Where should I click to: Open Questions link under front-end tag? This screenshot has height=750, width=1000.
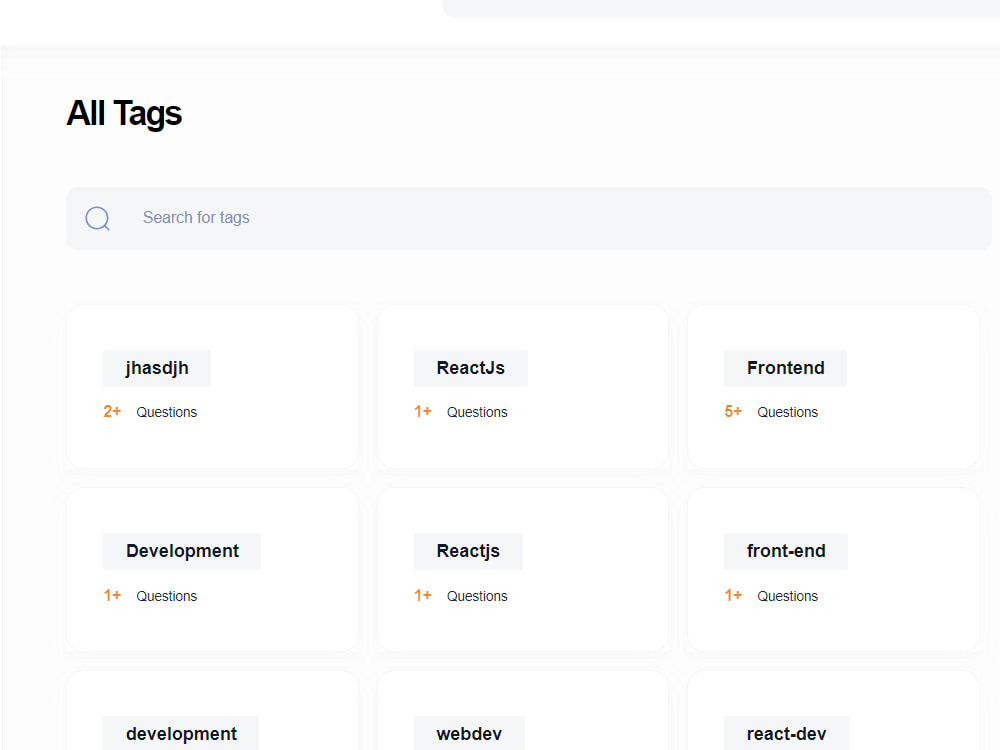(x=788, y=596)
